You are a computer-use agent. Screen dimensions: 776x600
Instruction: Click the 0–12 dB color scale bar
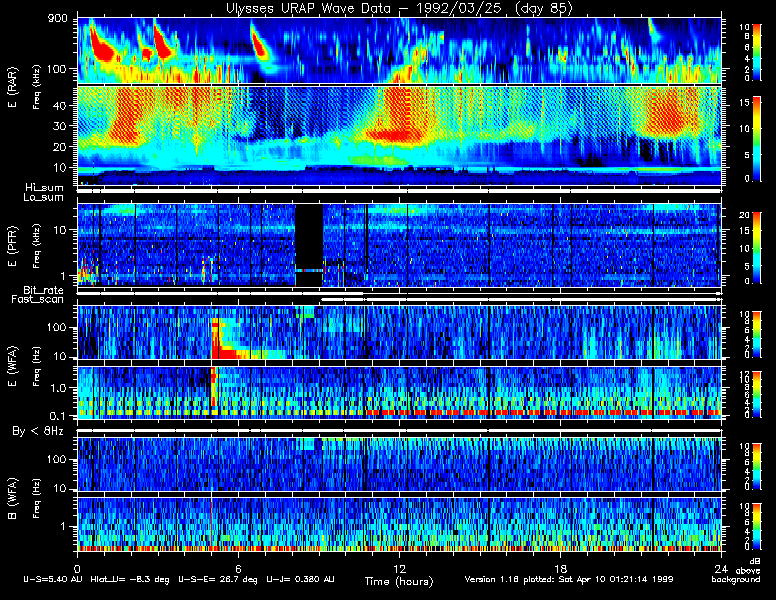click(756, 394)
